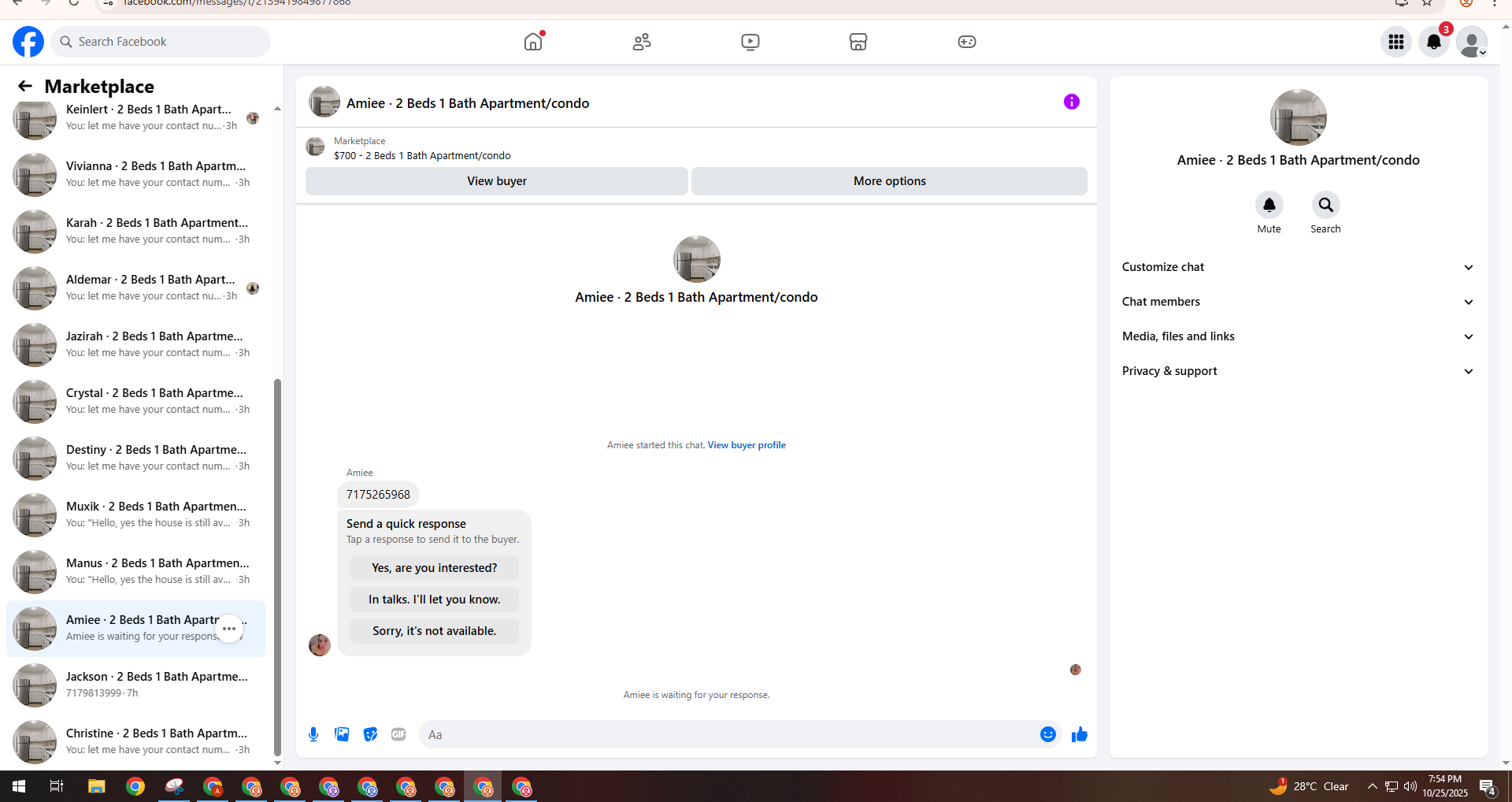
Task: Expand Chat members section
Action: point(1298,302)
